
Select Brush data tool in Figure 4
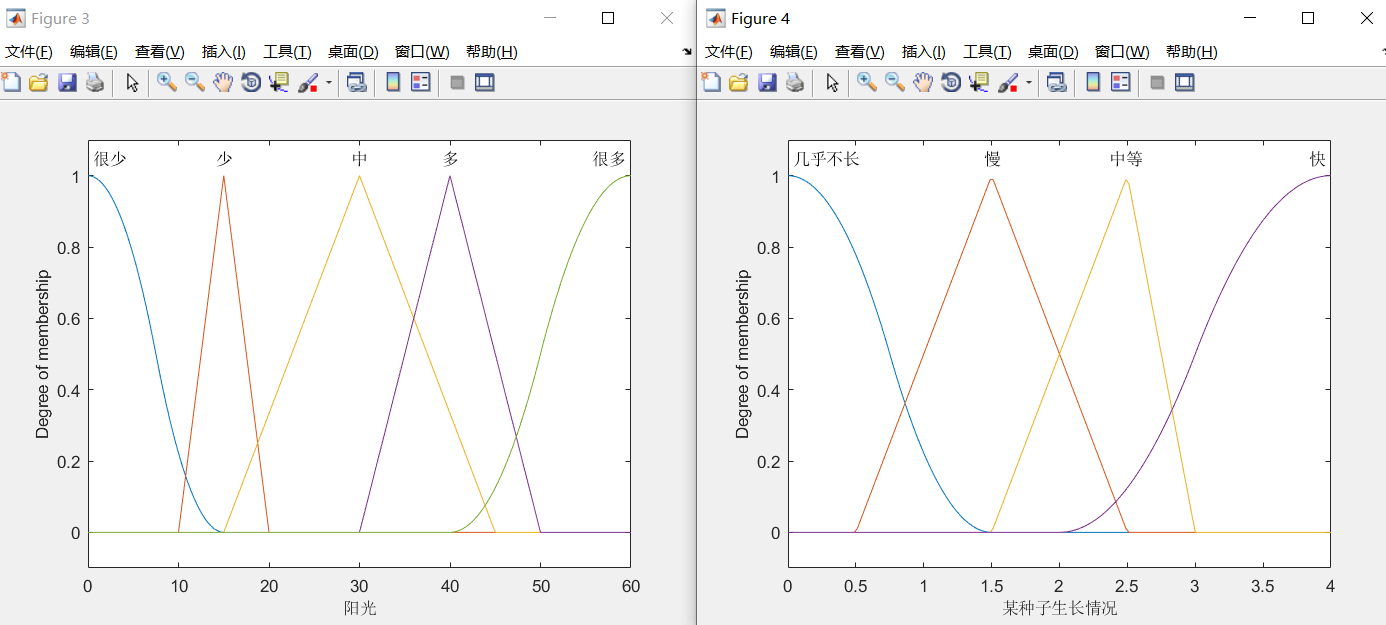point(1008,83)
